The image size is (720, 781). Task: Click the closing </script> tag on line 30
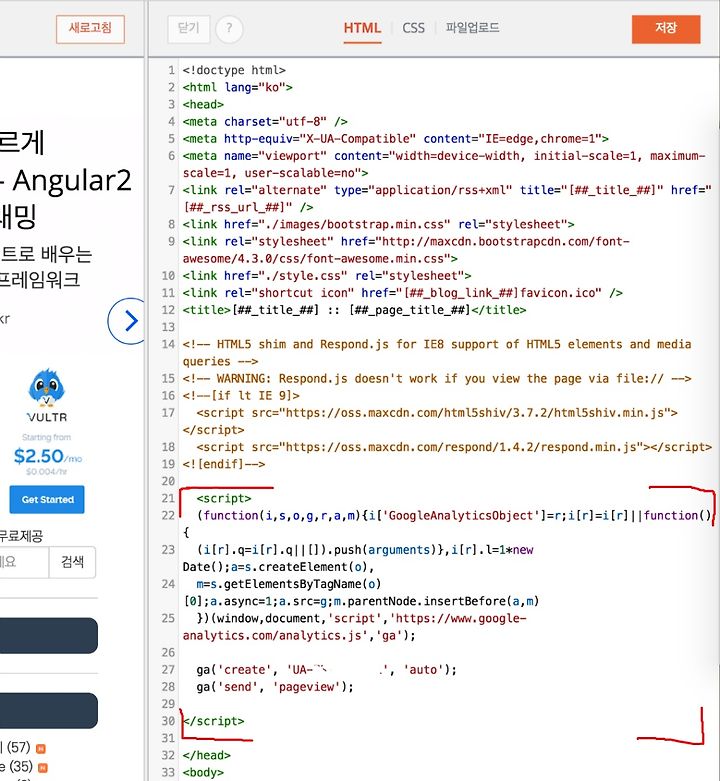pos(214,721)
